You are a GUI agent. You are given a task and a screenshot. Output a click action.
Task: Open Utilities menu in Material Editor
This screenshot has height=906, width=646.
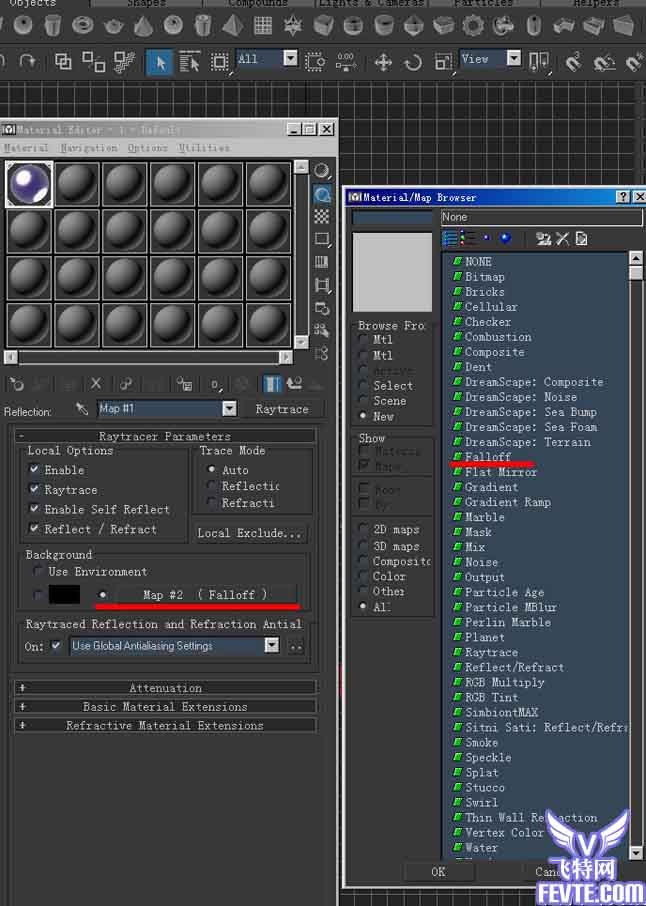pos(204,148)
